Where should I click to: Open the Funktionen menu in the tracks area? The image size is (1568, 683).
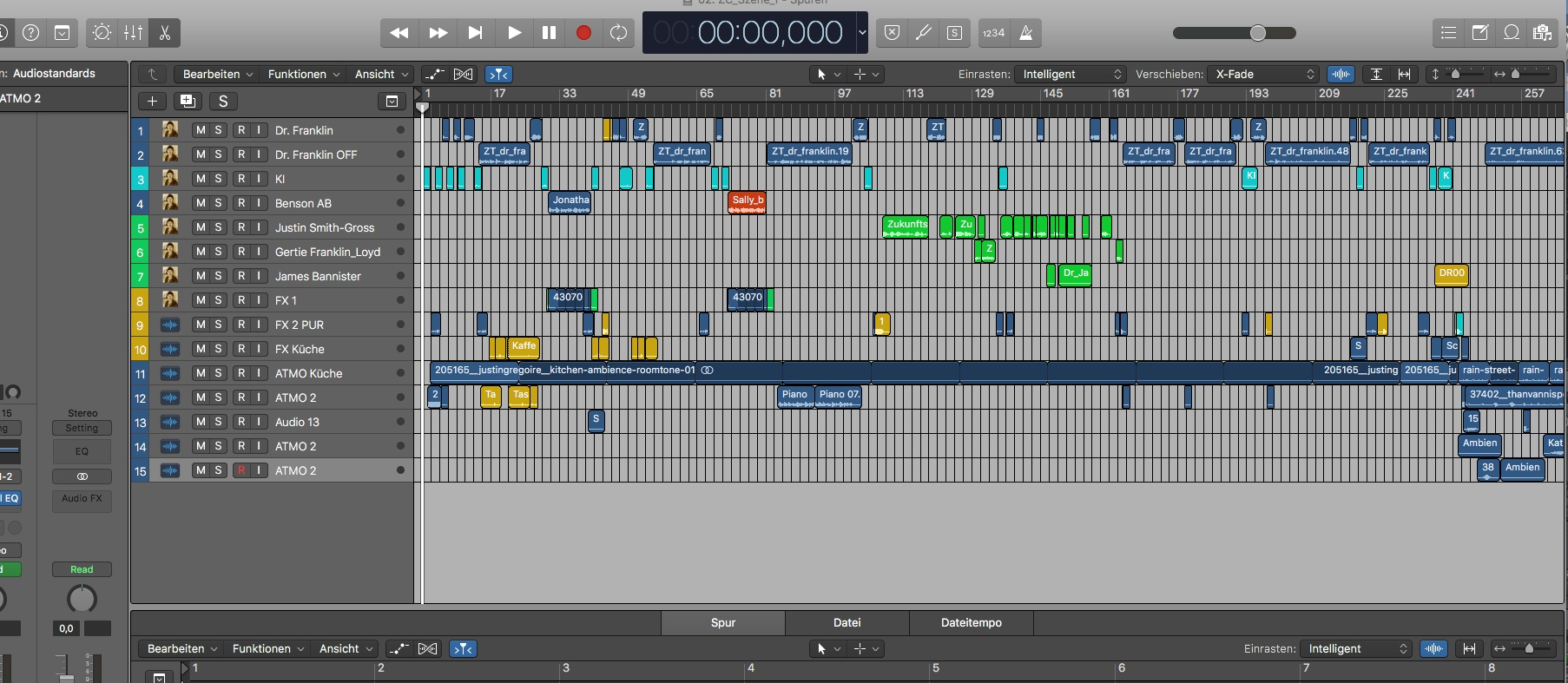coord(303,75)
